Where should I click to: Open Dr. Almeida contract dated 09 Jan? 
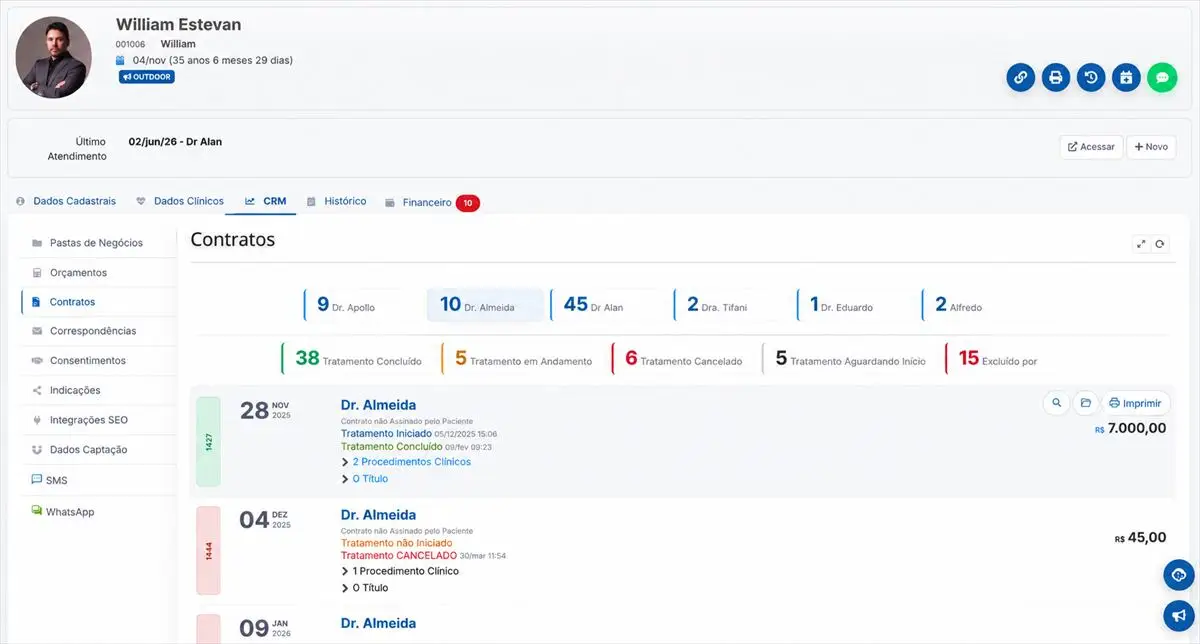coord(378,623)
